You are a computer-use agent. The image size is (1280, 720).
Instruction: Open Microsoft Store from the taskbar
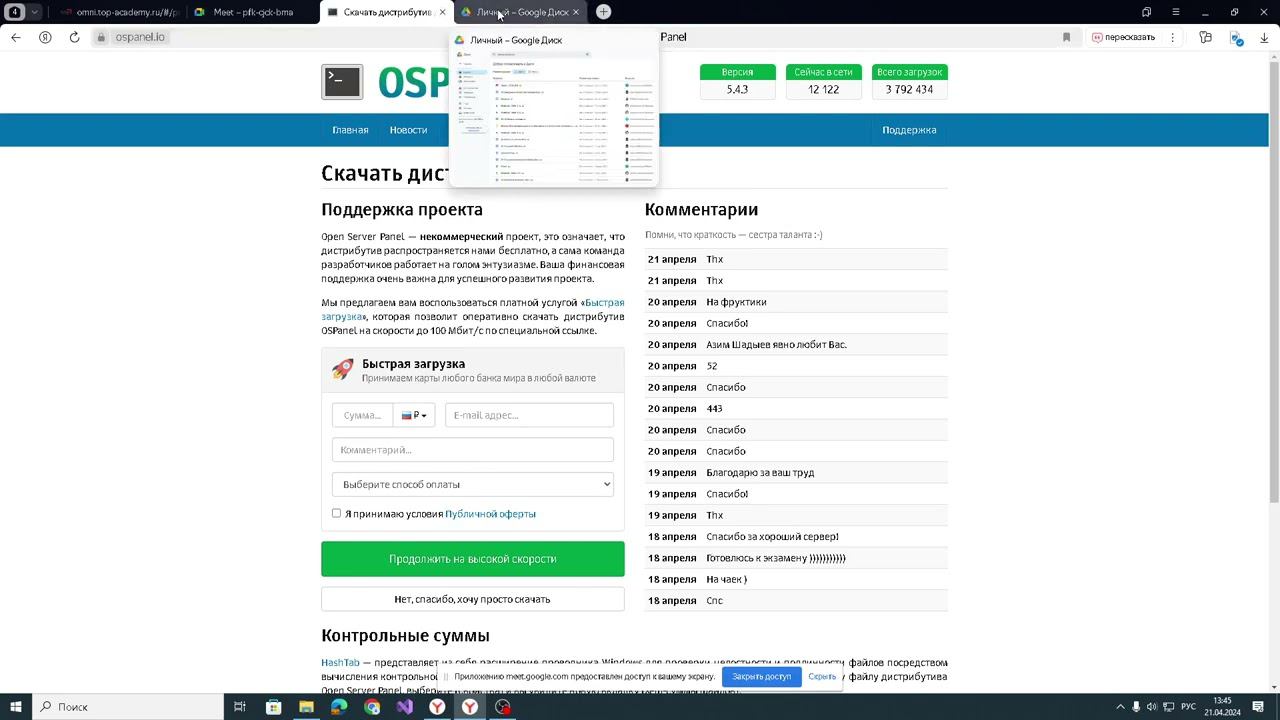273,707
